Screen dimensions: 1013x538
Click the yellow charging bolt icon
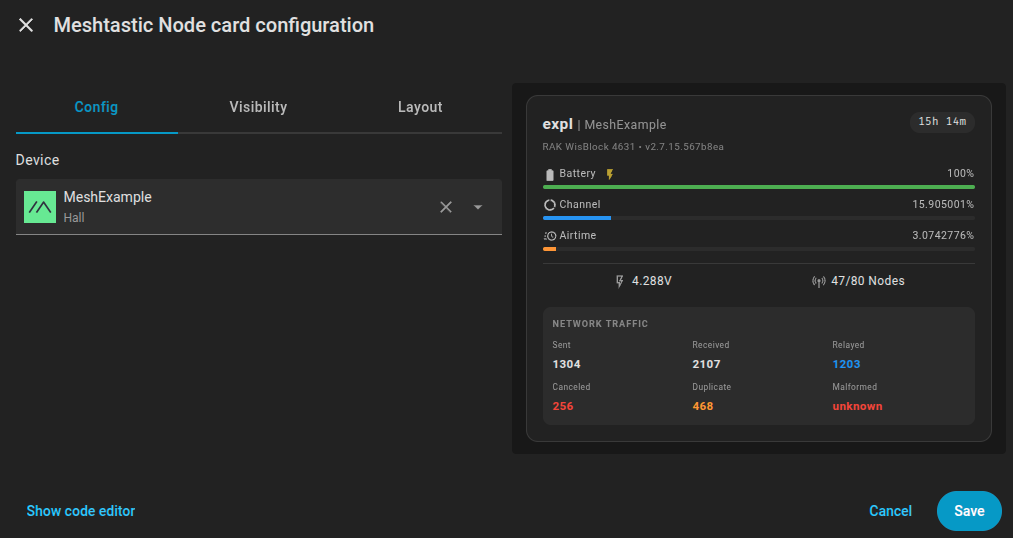[x=610, y=174]
